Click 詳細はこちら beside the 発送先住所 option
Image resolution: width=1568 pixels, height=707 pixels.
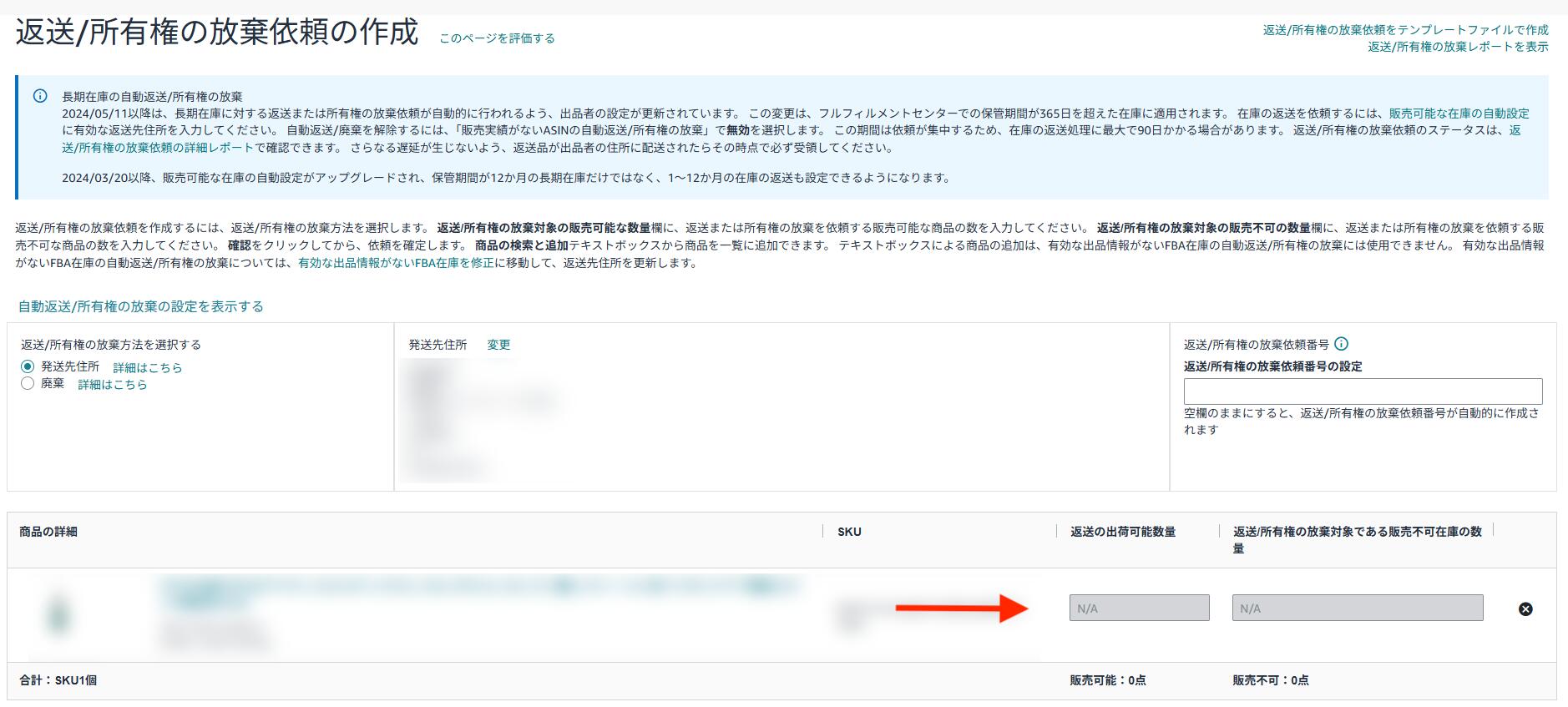147,367
